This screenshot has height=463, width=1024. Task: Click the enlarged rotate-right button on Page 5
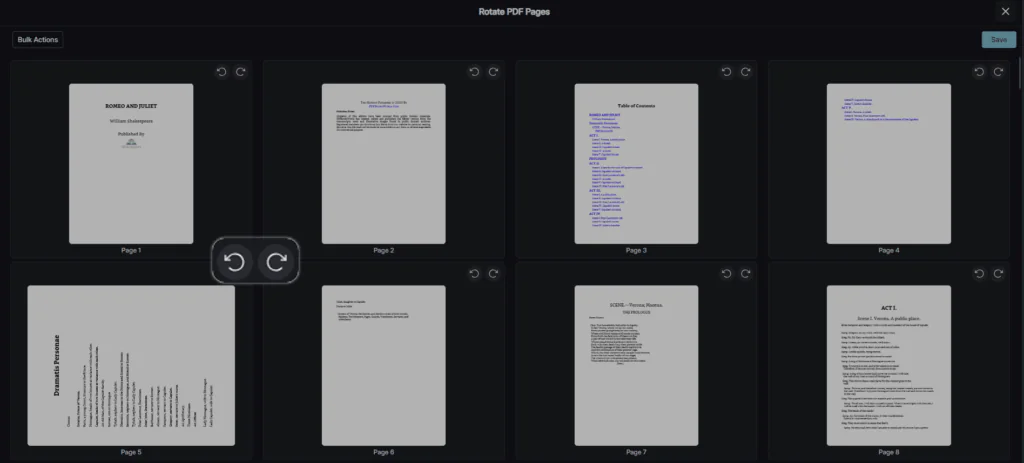click(278, 262)
